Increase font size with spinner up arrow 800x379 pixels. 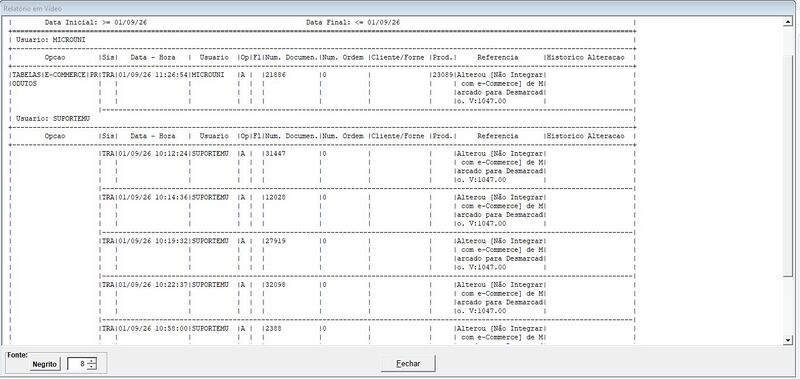[91, 361]
